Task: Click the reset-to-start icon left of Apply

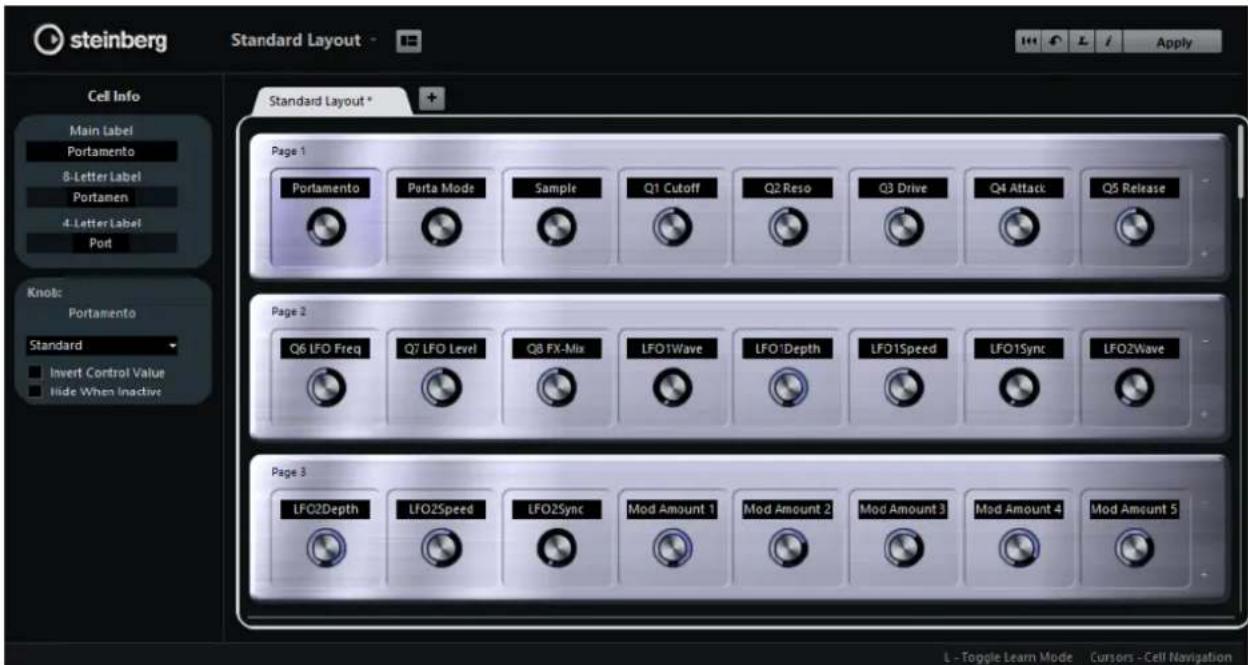Action: (1026, 43)
